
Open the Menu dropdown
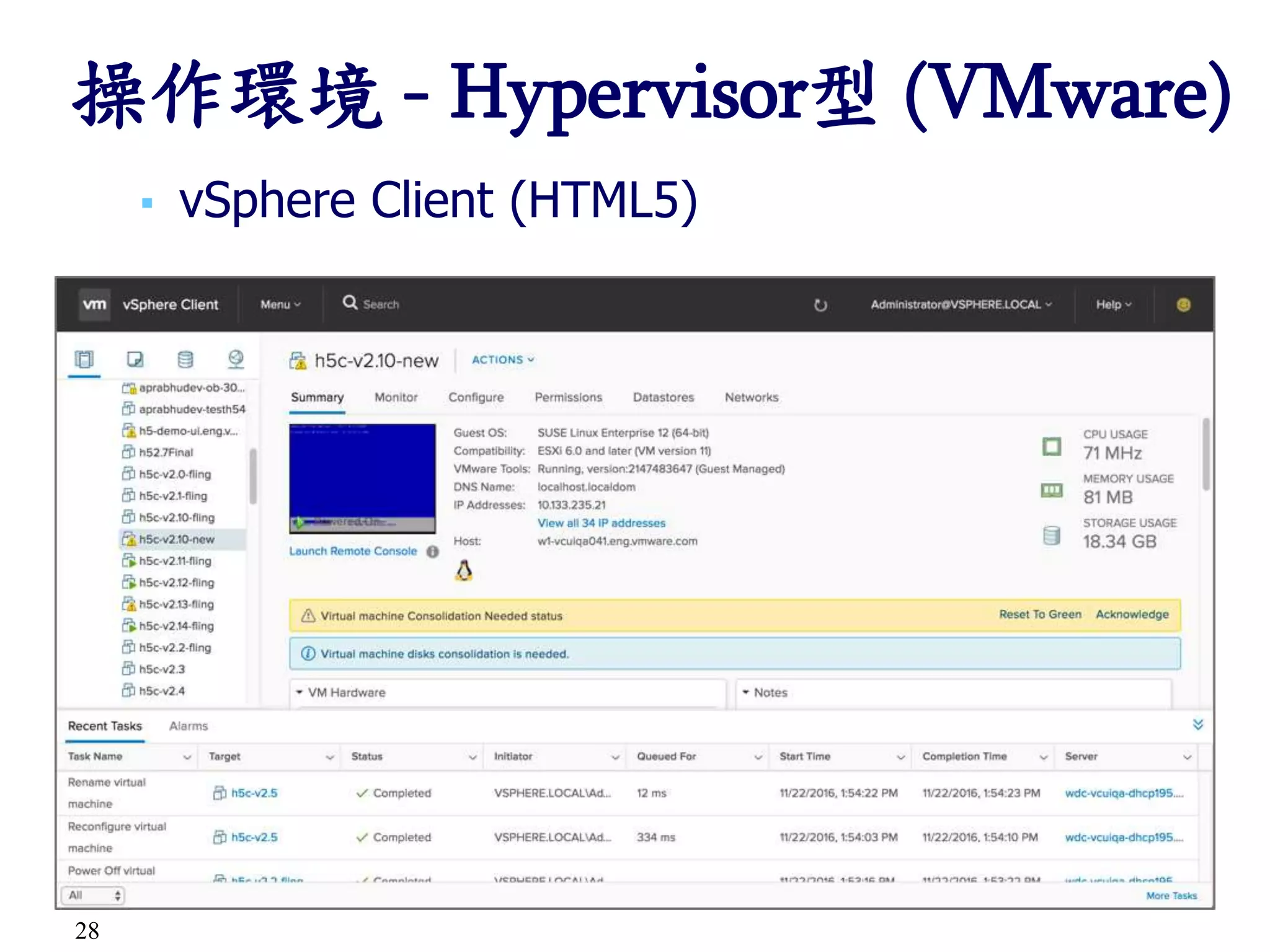(x=280, y=304)
